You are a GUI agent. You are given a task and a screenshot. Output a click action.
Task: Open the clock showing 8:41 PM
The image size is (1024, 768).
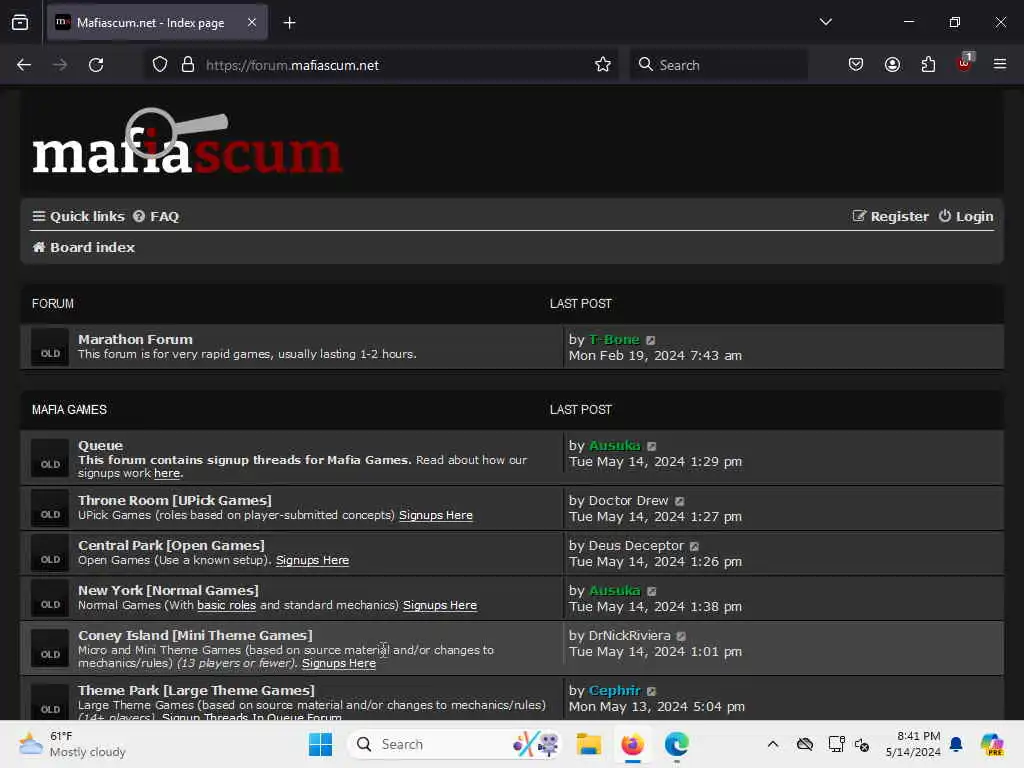coord(912,744)
